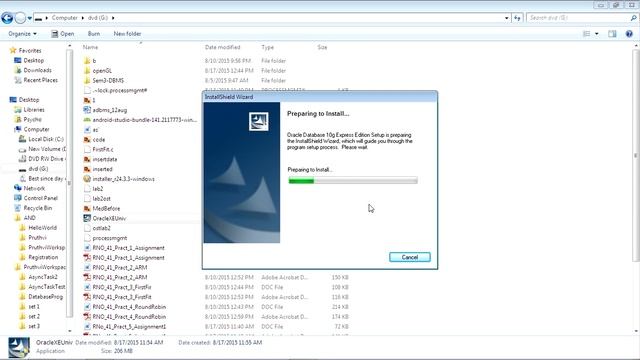
Task: Change your view with the view icon
Action: 587,34
